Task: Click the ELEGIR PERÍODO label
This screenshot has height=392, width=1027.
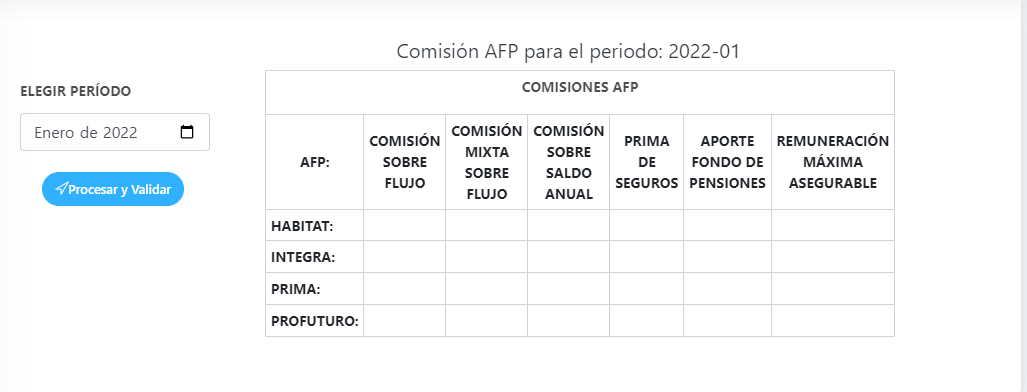Action: click(75, 92)
